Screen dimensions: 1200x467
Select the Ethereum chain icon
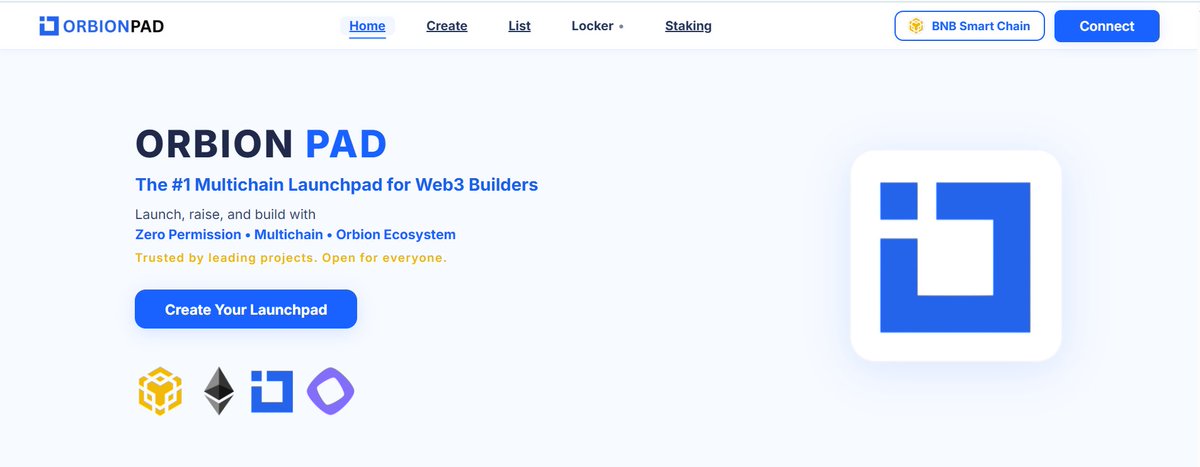(219, 391)
